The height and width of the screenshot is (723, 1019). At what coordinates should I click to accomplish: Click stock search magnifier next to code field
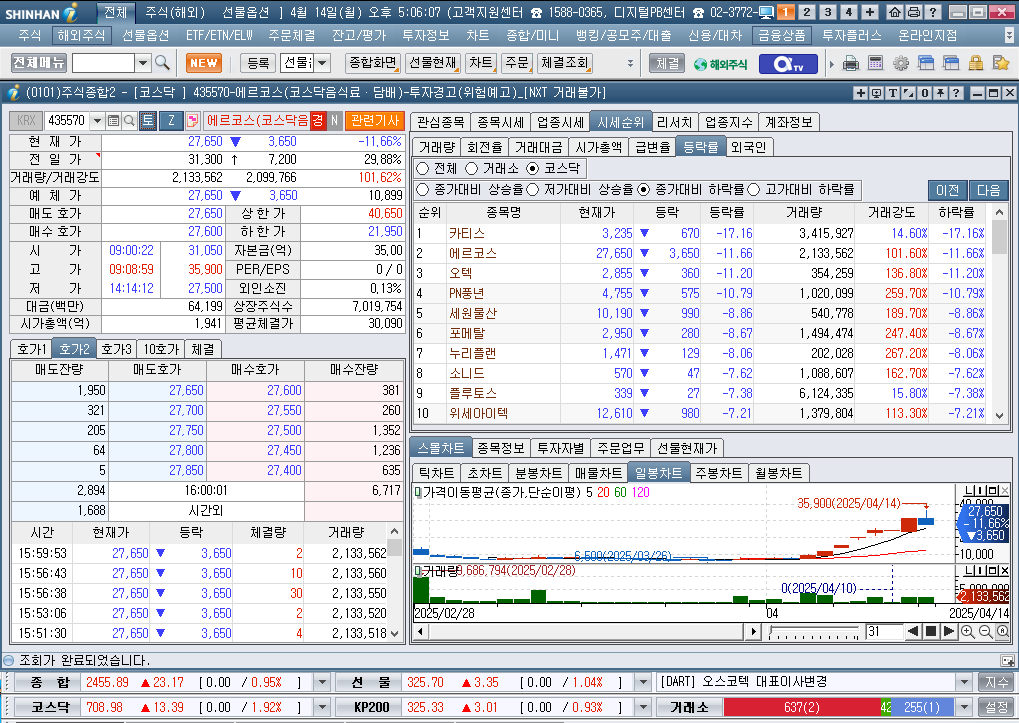click(x=129, y=120)
